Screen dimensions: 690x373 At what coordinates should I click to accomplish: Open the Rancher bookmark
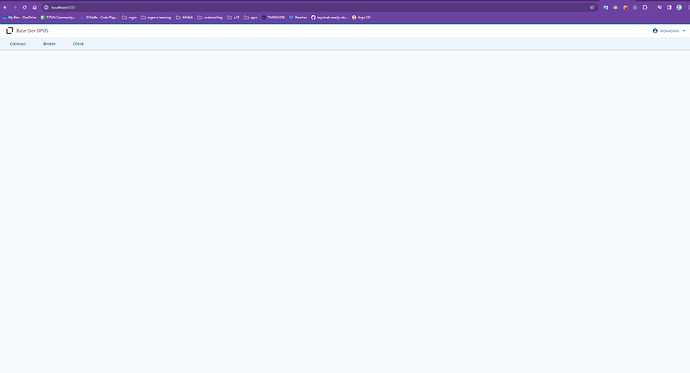point(298,18)
